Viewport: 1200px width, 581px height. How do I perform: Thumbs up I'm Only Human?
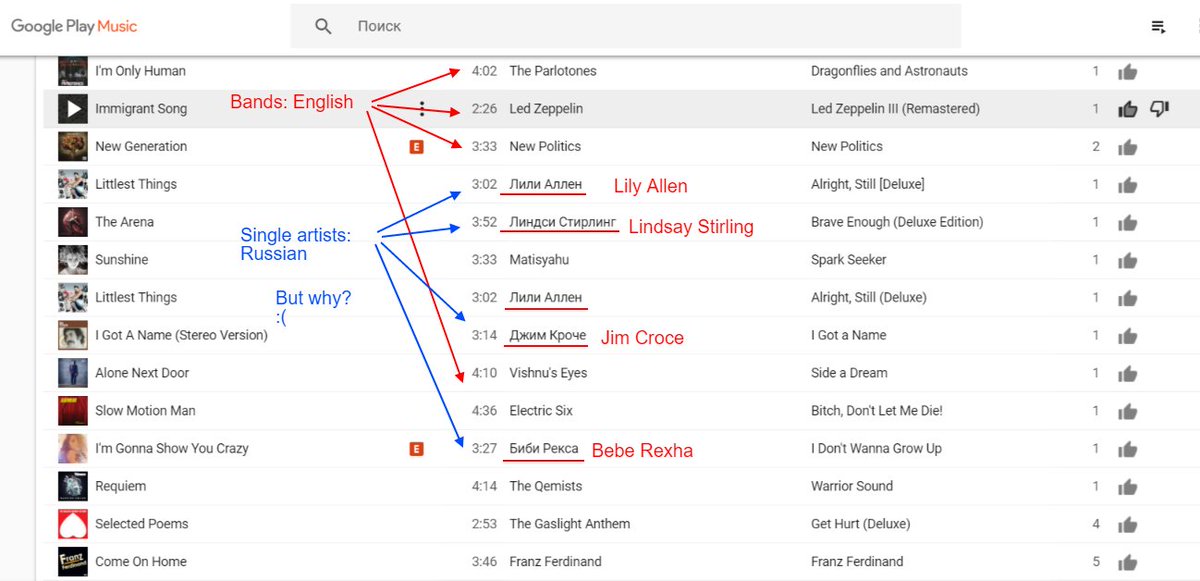tap(1128, 72)
